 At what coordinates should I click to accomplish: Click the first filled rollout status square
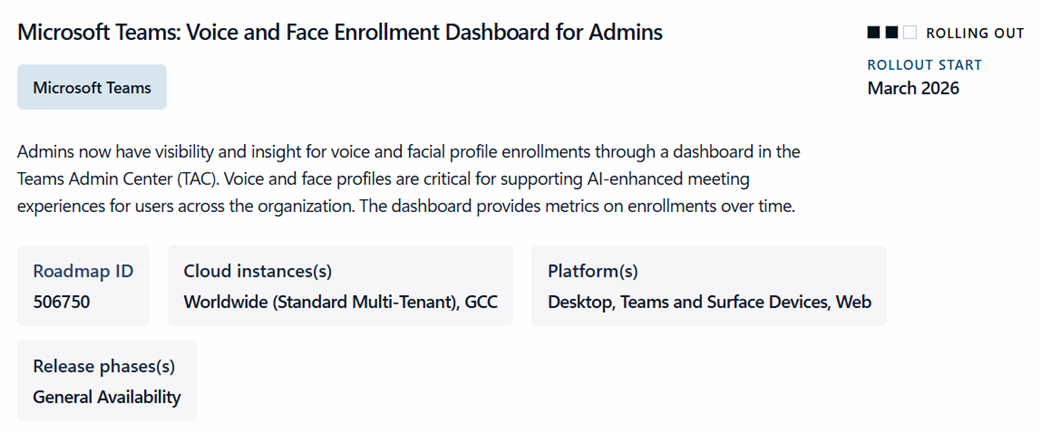(x=874, y=33)
